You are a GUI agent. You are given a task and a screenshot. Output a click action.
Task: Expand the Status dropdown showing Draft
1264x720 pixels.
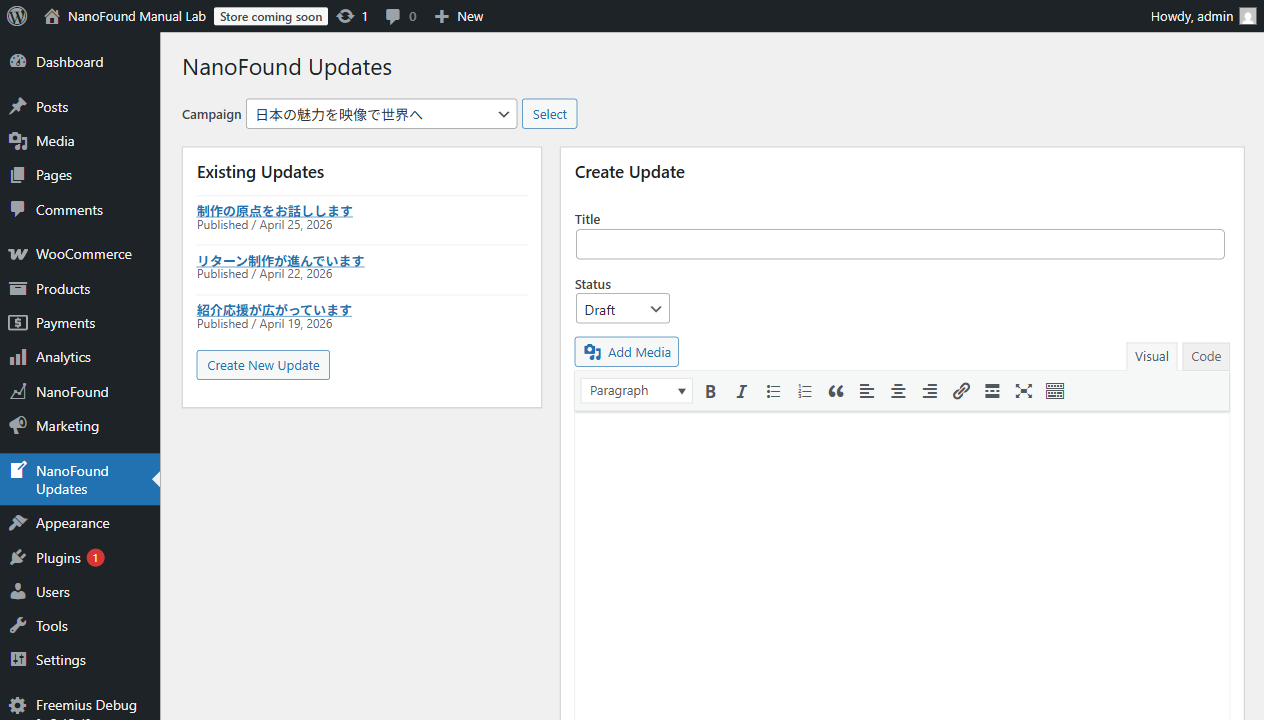623,309
